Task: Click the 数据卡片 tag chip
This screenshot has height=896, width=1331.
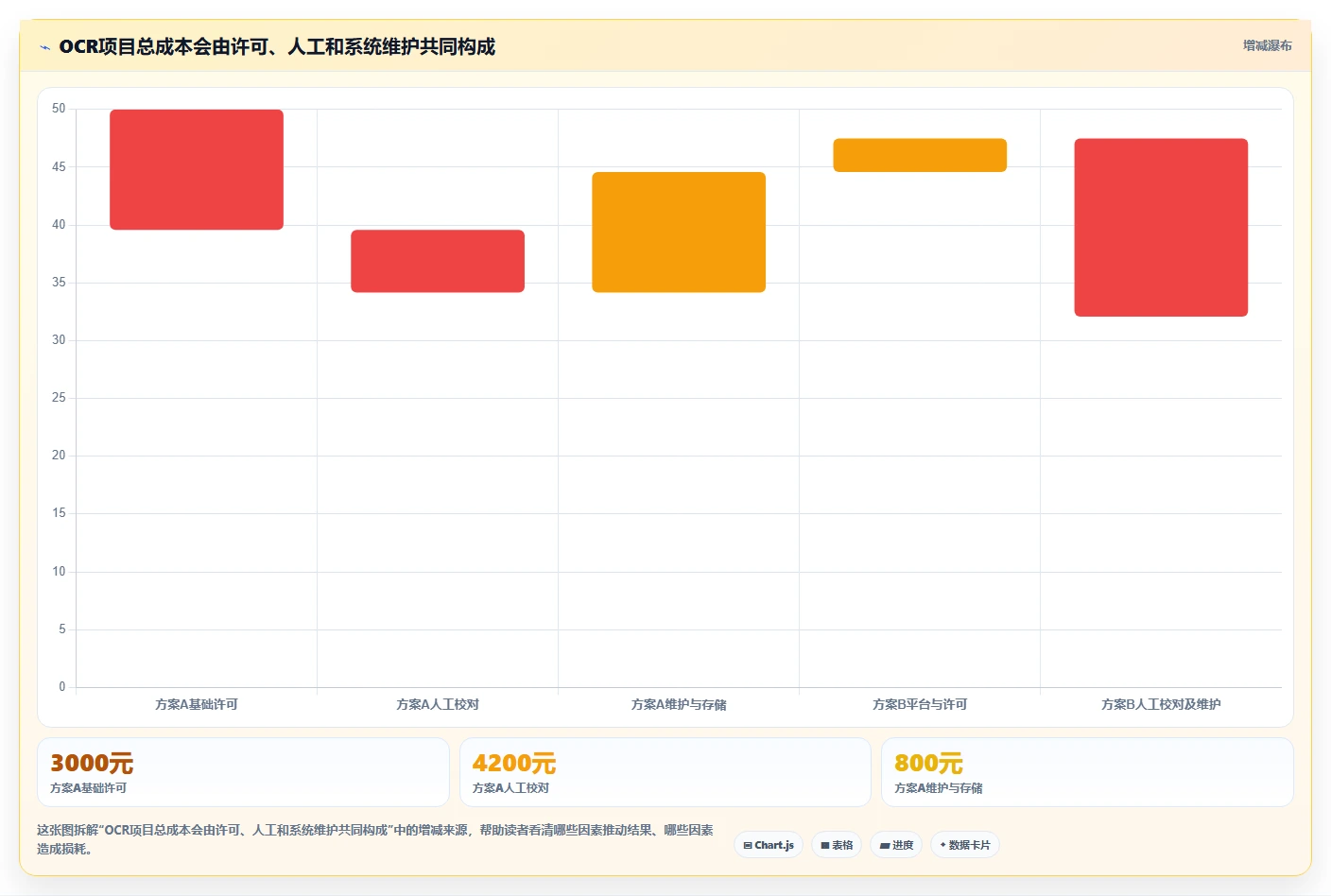Action: click(x=965, y=845)
